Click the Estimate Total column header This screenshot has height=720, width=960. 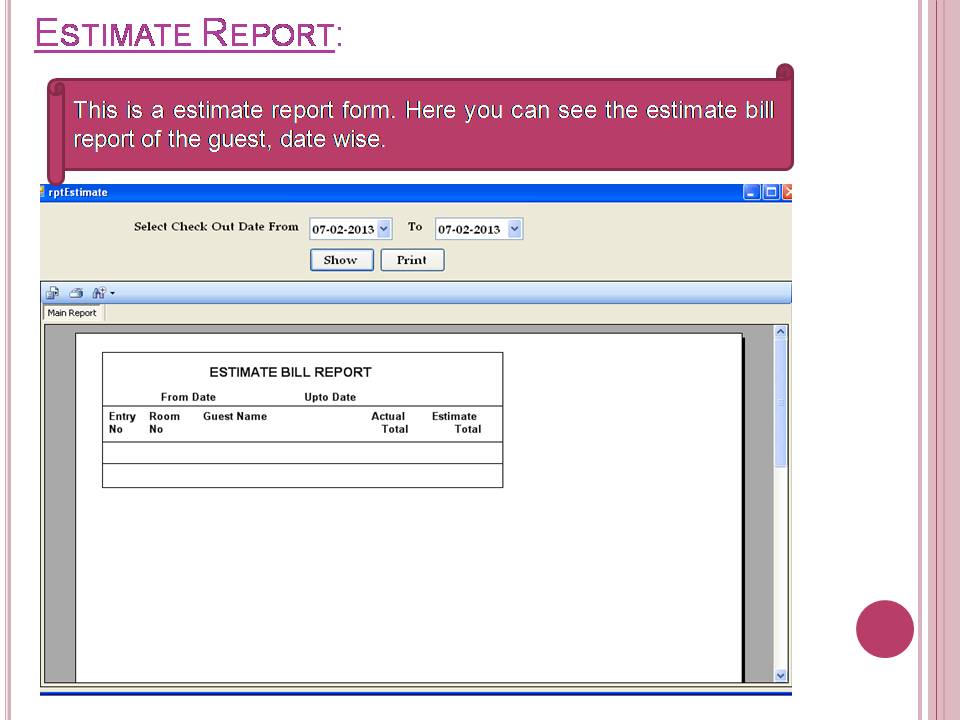click(x=456, y=422)
